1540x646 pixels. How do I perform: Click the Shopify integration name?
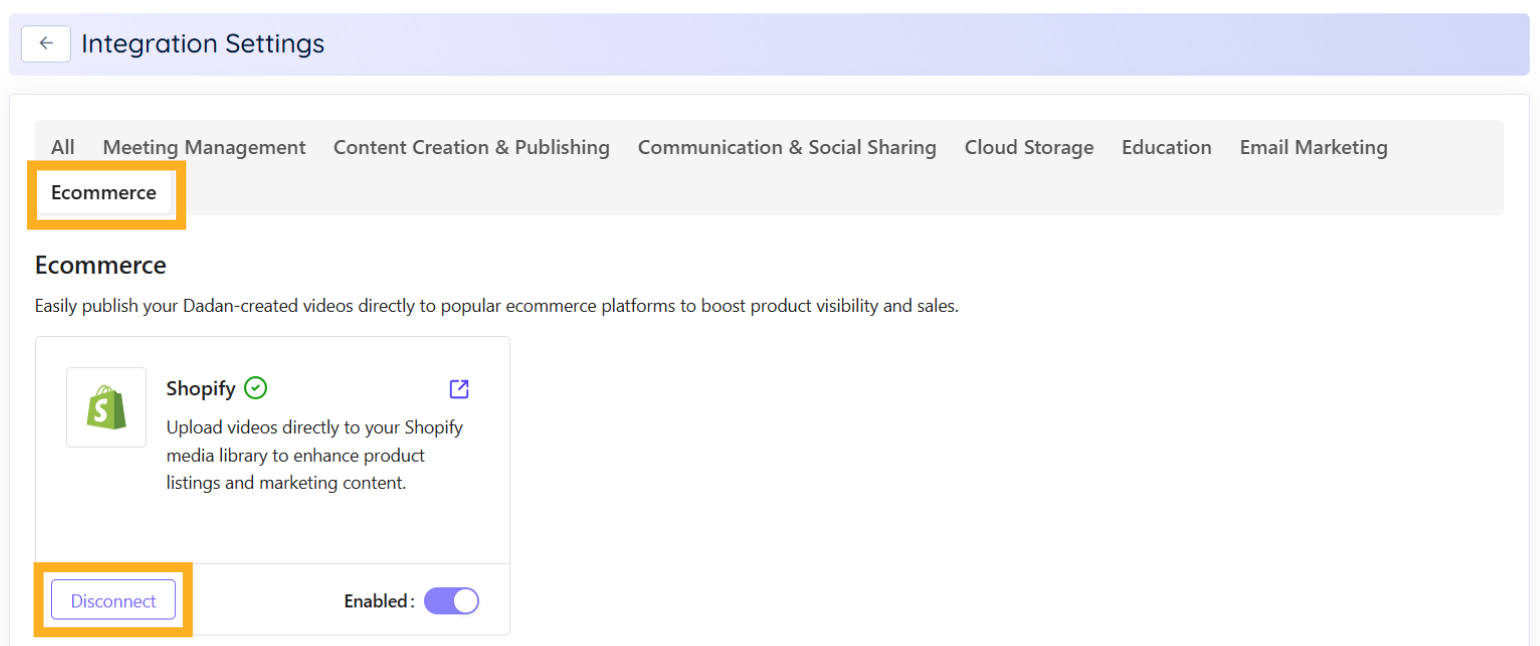click(201, 388)
